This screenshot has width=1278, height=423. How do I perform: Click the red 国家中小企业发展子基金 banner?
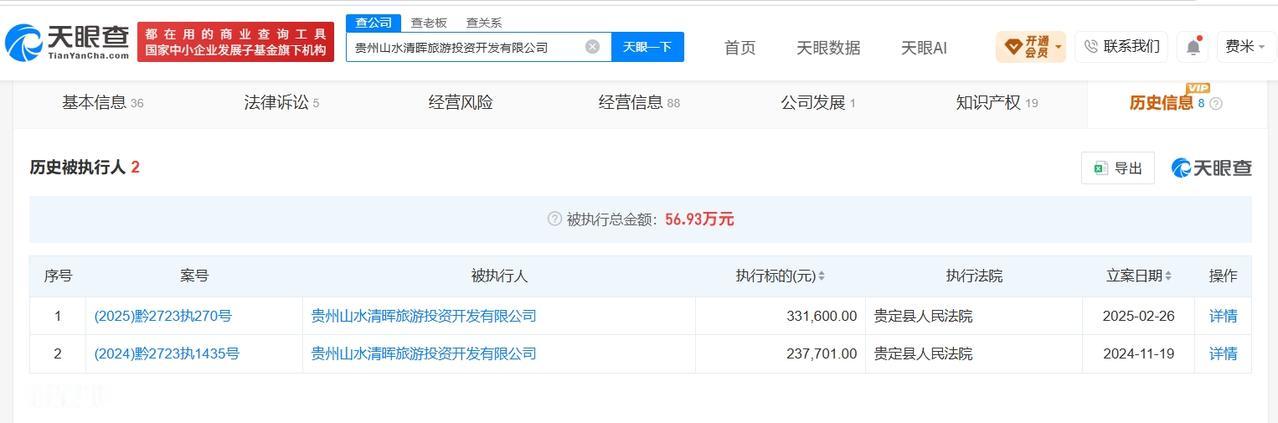tap(236, 42)
